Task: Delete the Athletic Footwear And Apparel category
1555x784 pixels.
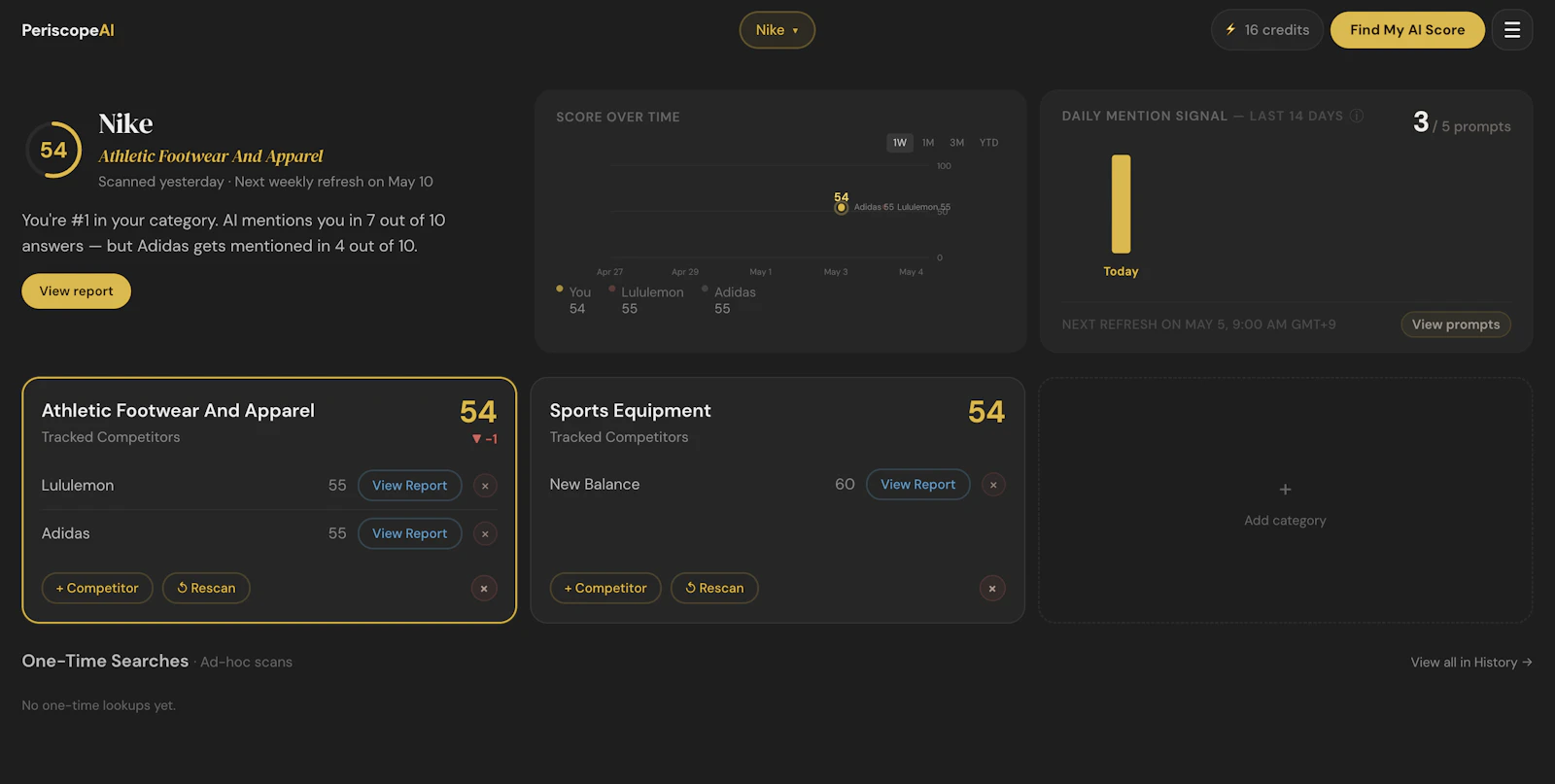Action: click(484, 588)
